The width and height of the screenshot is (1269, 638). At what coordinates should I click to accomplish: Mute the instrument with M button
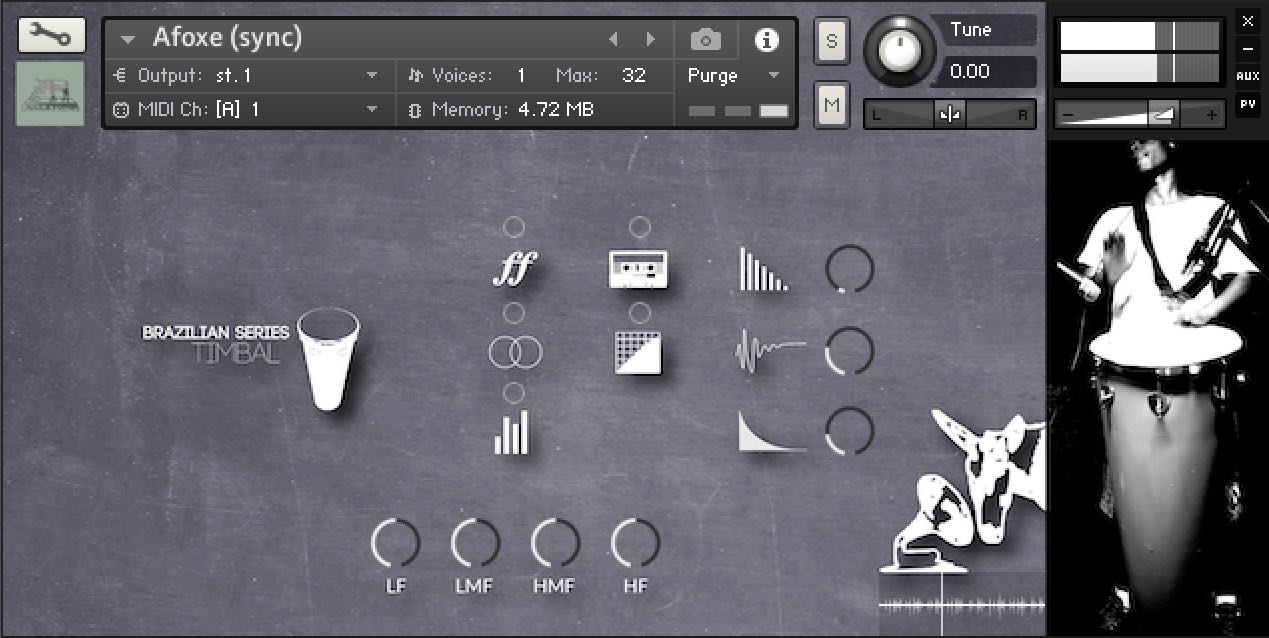click(832, 104)
